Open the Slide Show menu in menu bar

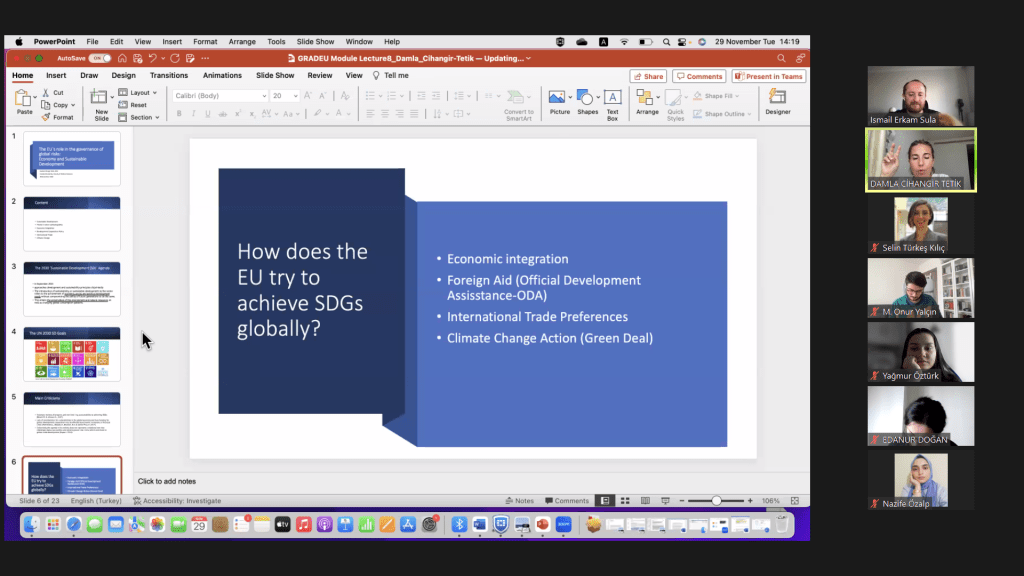[x=315, y=41]
